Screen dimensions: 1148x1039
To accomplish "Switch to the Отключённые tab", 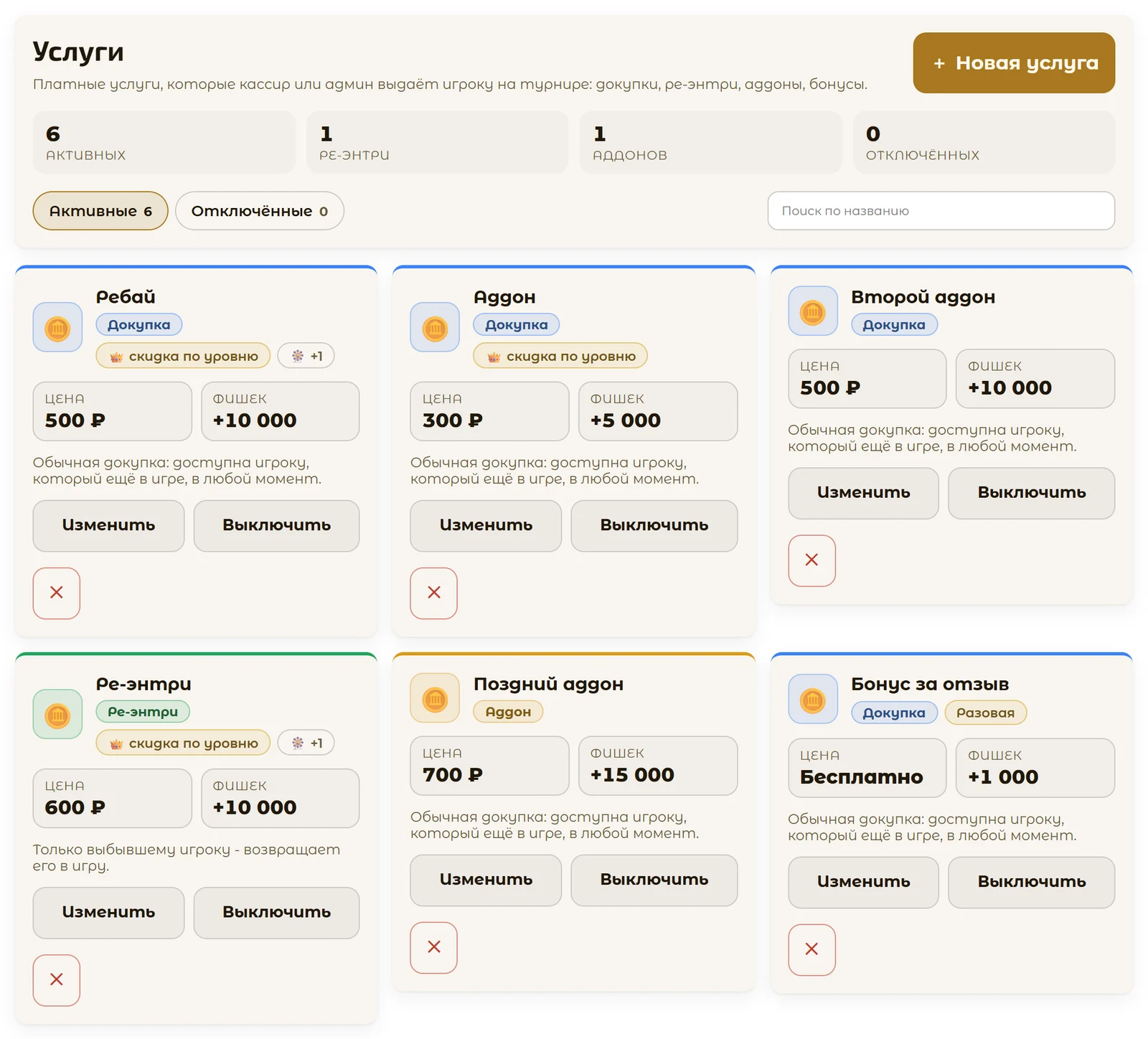I will [260, 211].
